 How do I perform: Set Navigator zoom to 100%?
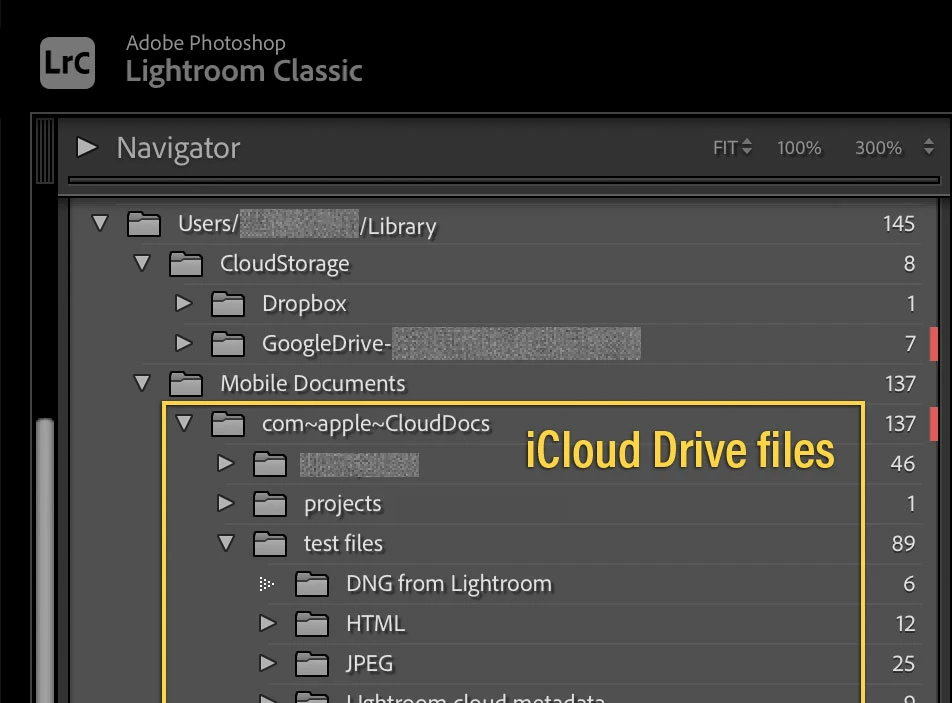[799, 148]
